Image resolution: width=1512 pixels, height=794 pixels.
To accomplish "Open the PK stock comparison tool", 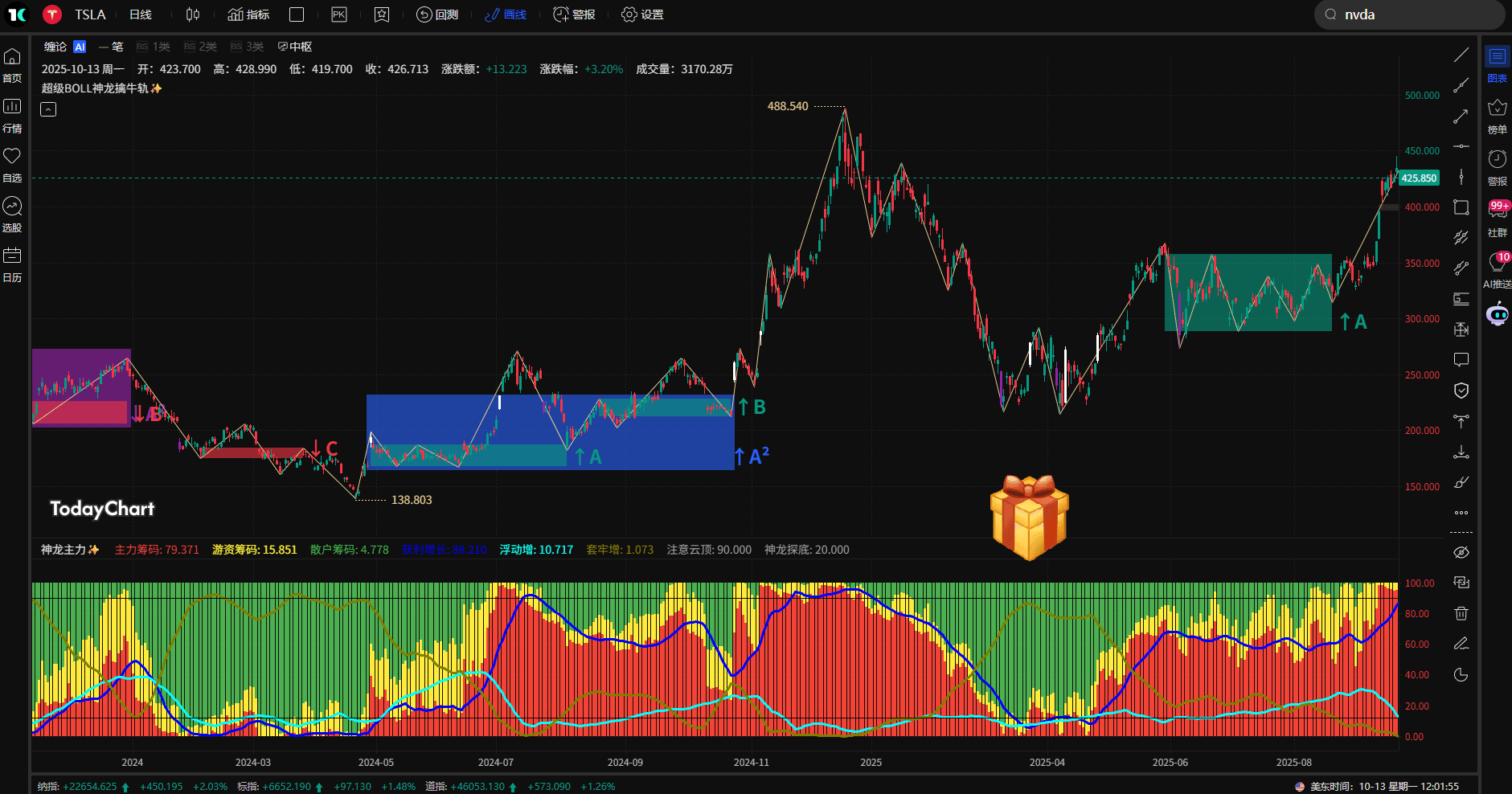I will (x=338, y=14).
